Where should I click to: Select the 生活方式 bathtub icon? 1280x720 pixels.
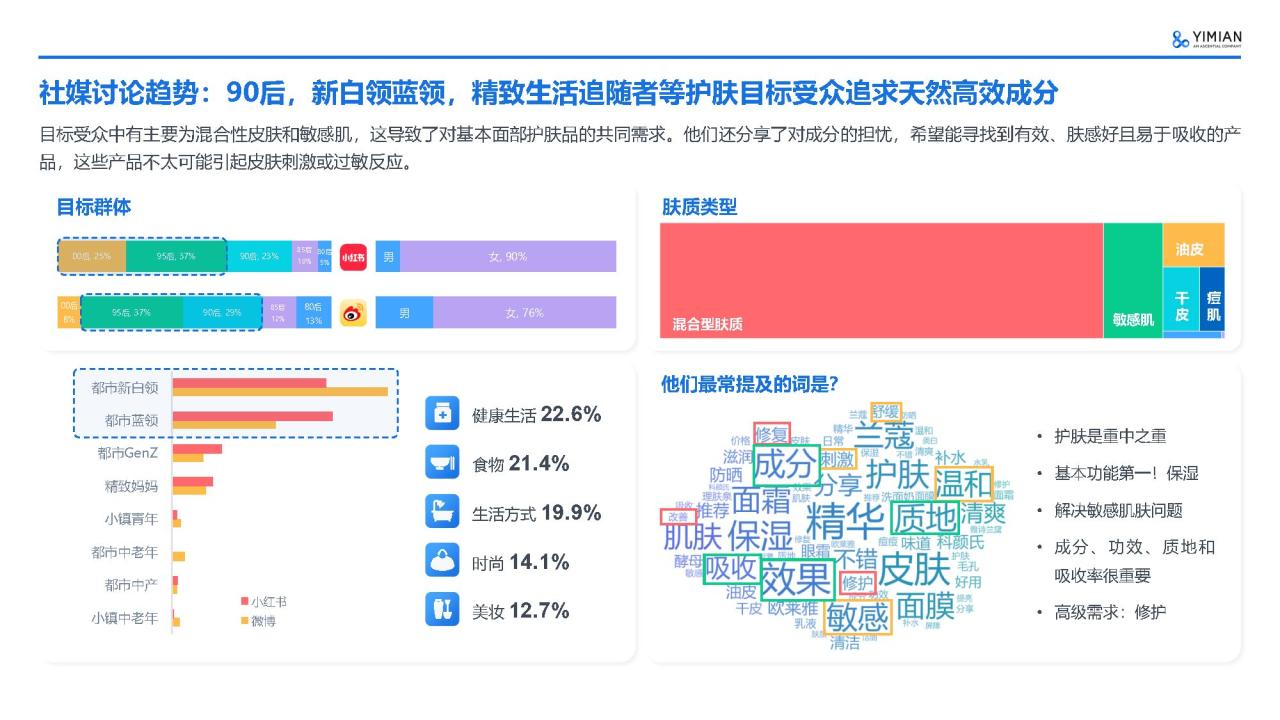click(442, 512)
